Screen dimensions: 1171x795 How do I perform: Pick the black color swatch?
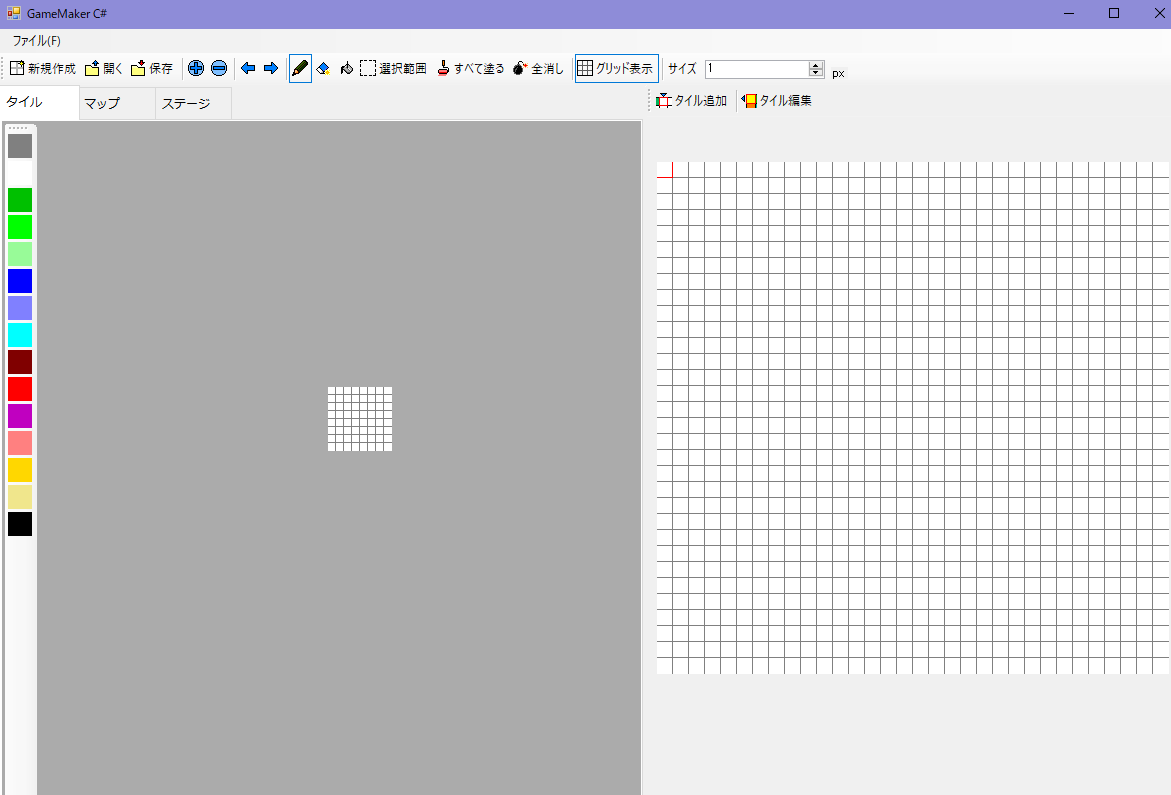pyautogui.click(x=20, y=524)
